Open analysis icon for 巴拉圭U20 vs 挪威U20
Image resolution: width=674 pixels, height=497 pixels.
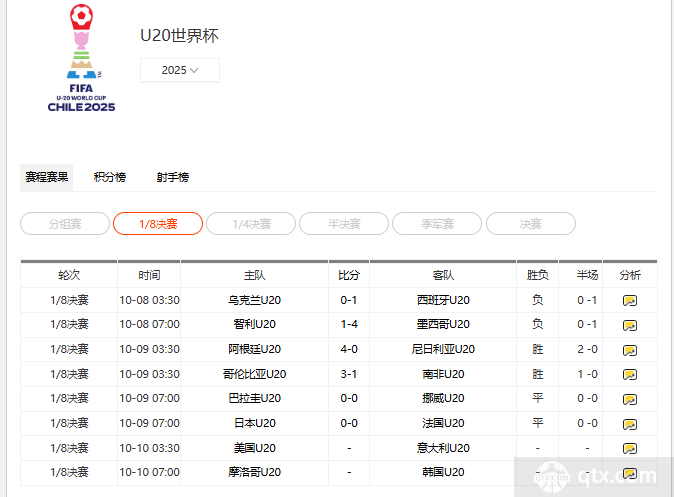[629, 399]
